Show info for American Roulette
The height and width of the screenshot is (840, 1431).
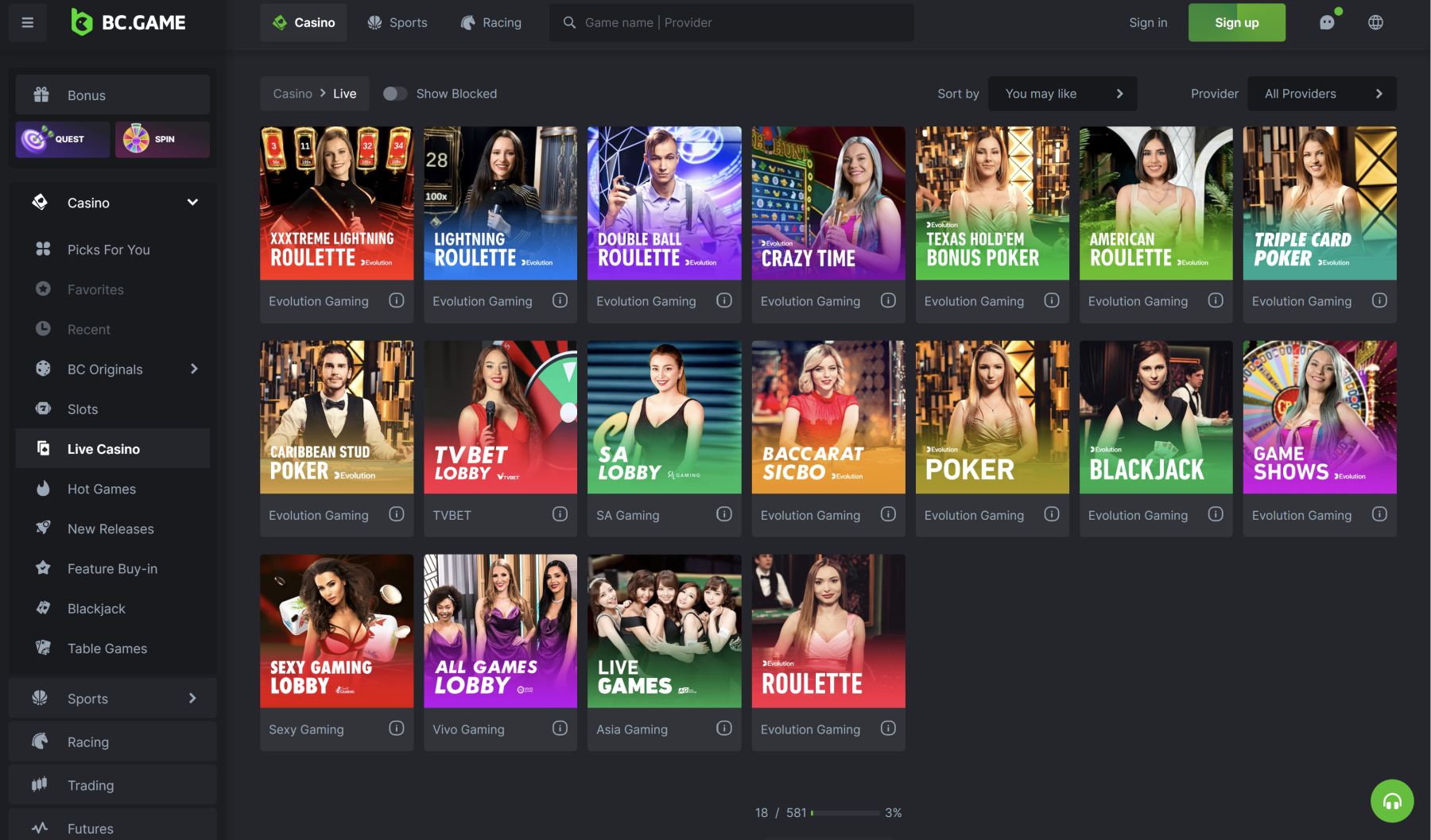tap(1216, 300)
